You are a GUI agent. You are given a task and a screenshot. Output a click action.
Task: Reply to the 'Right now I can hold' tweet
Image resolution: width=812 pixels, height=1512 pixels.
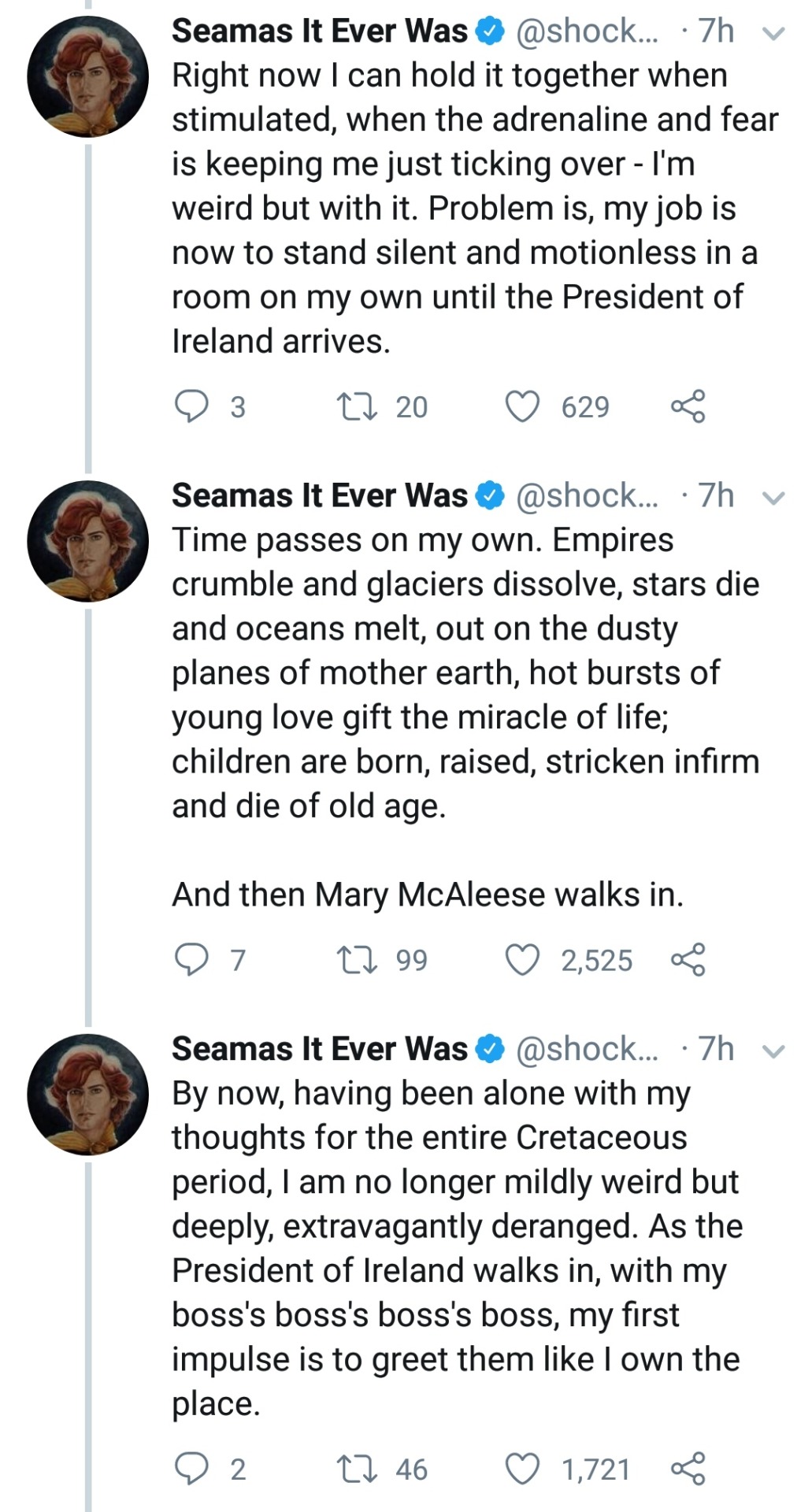pos(191,406)
